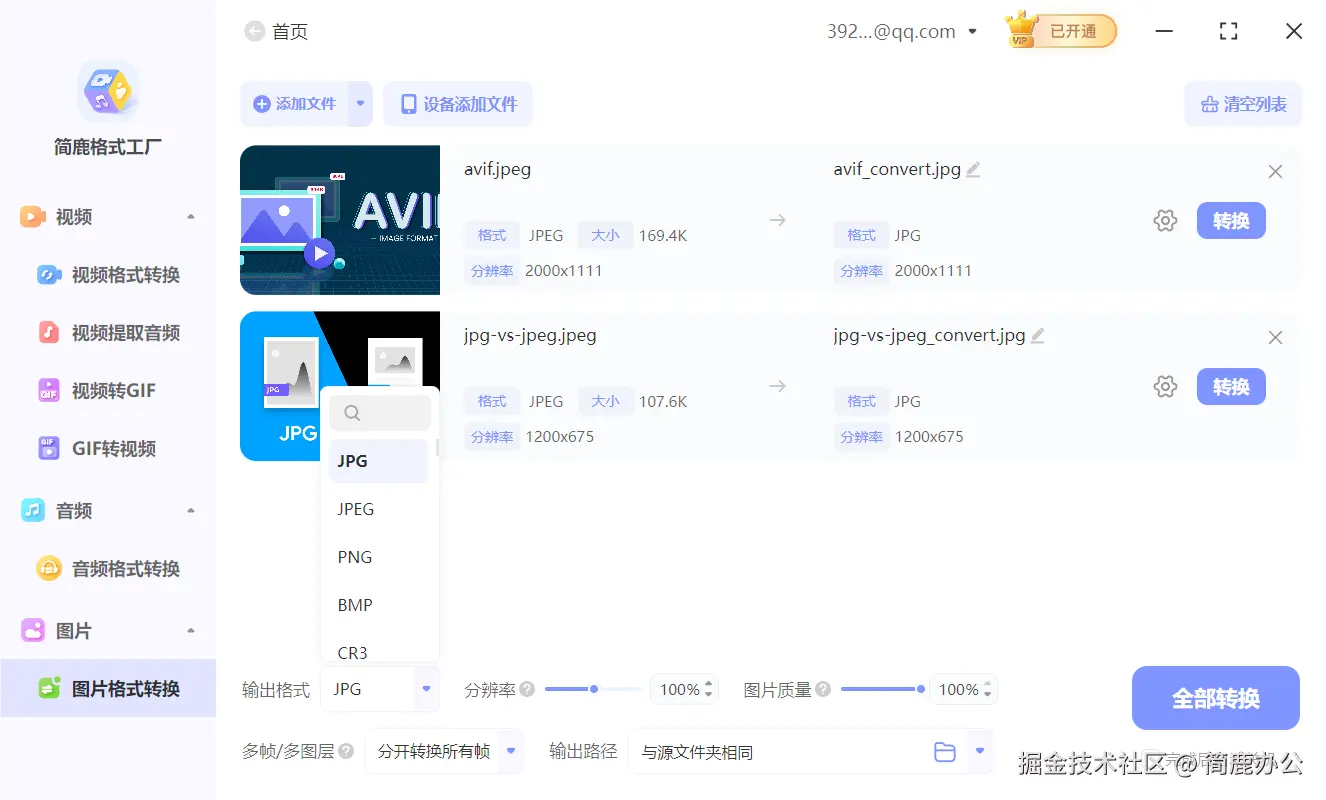Click the 首页 link
Viewport: 1326px width, 800px height.
[290, 32]
